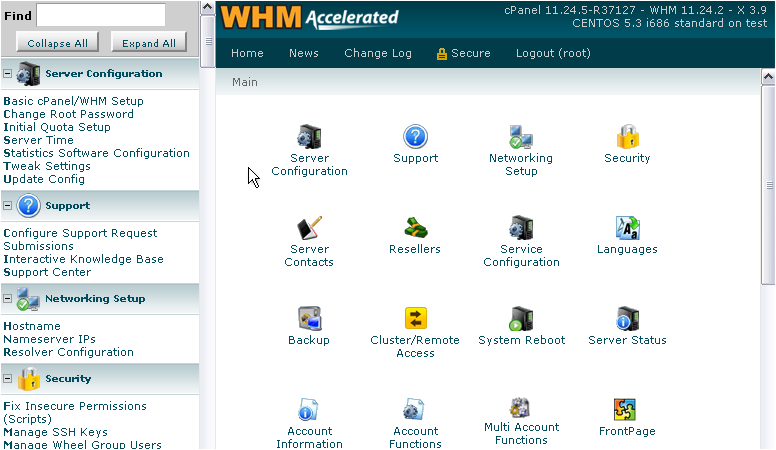The image size is (776, 450).
Task: Click the WHM Accelerated logo
Action: click(x=309, y=18)
